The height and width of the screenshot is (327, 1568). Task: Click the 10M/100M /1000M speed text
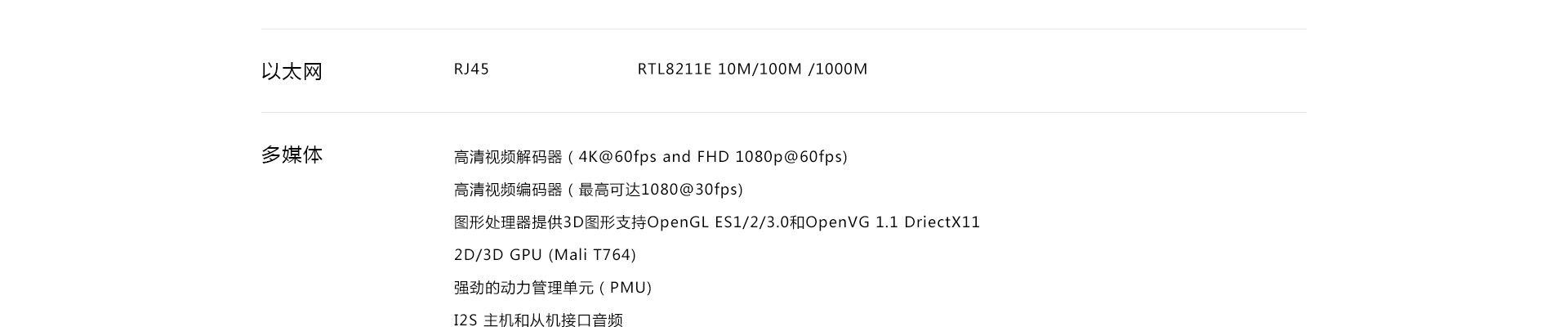tap(792, 69)
